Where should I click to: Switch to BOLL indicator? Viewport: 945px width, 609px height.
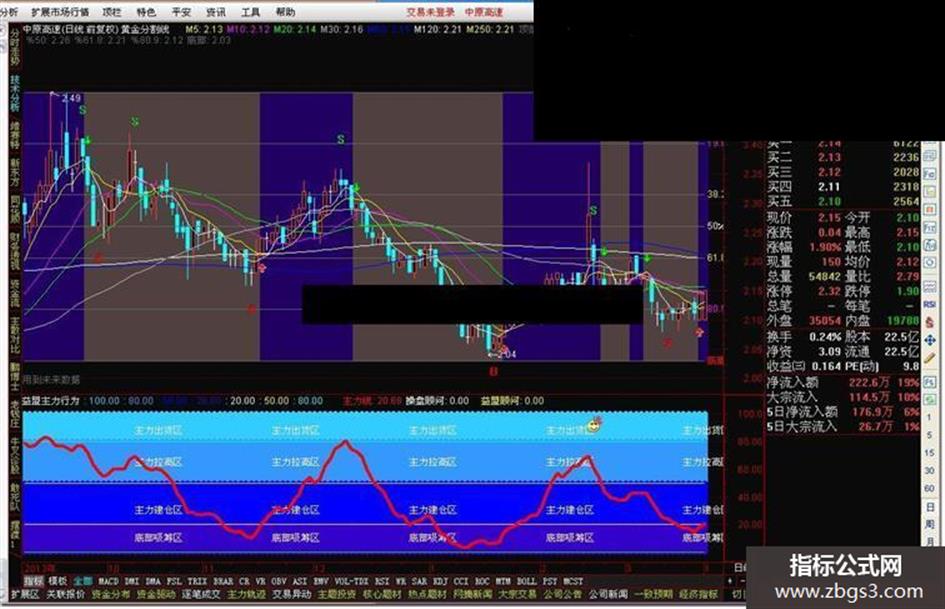click(526, 581)
